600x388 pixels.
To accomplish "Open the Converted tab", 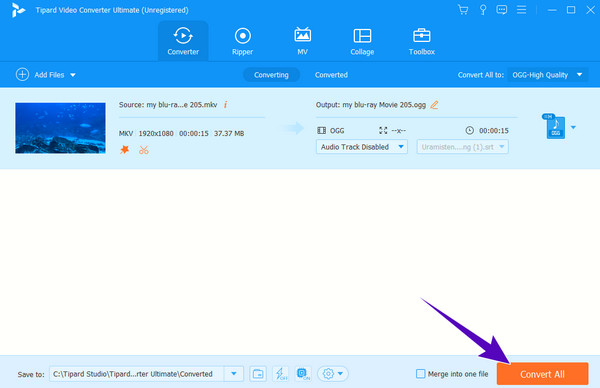I will point(331,75).
